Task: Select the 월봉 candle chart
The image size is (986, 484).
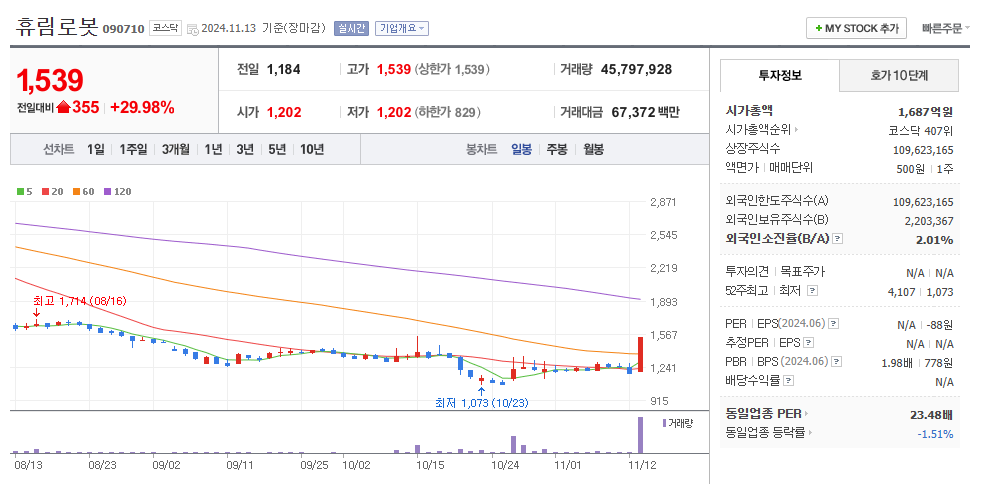Action: [x=593, y=150]
